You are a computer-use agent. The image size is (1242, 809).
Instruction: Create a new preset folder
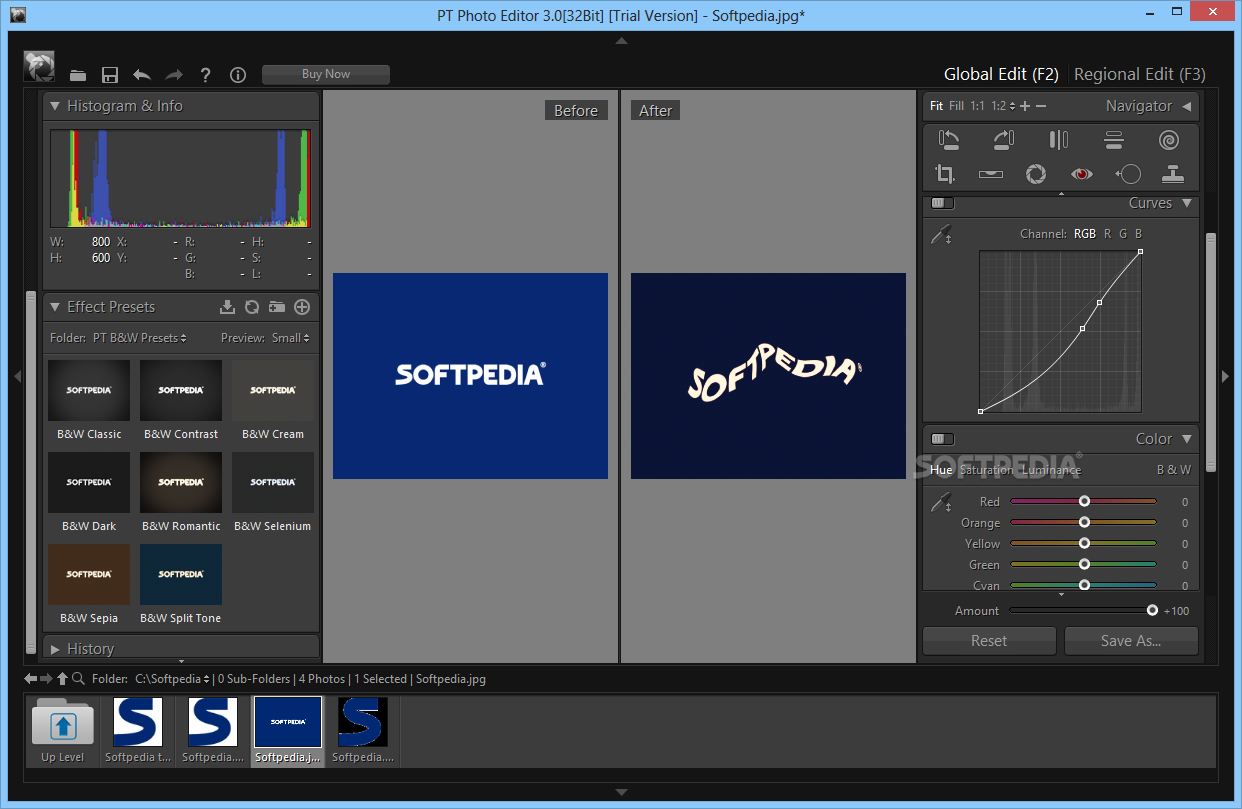coord(277,307)
